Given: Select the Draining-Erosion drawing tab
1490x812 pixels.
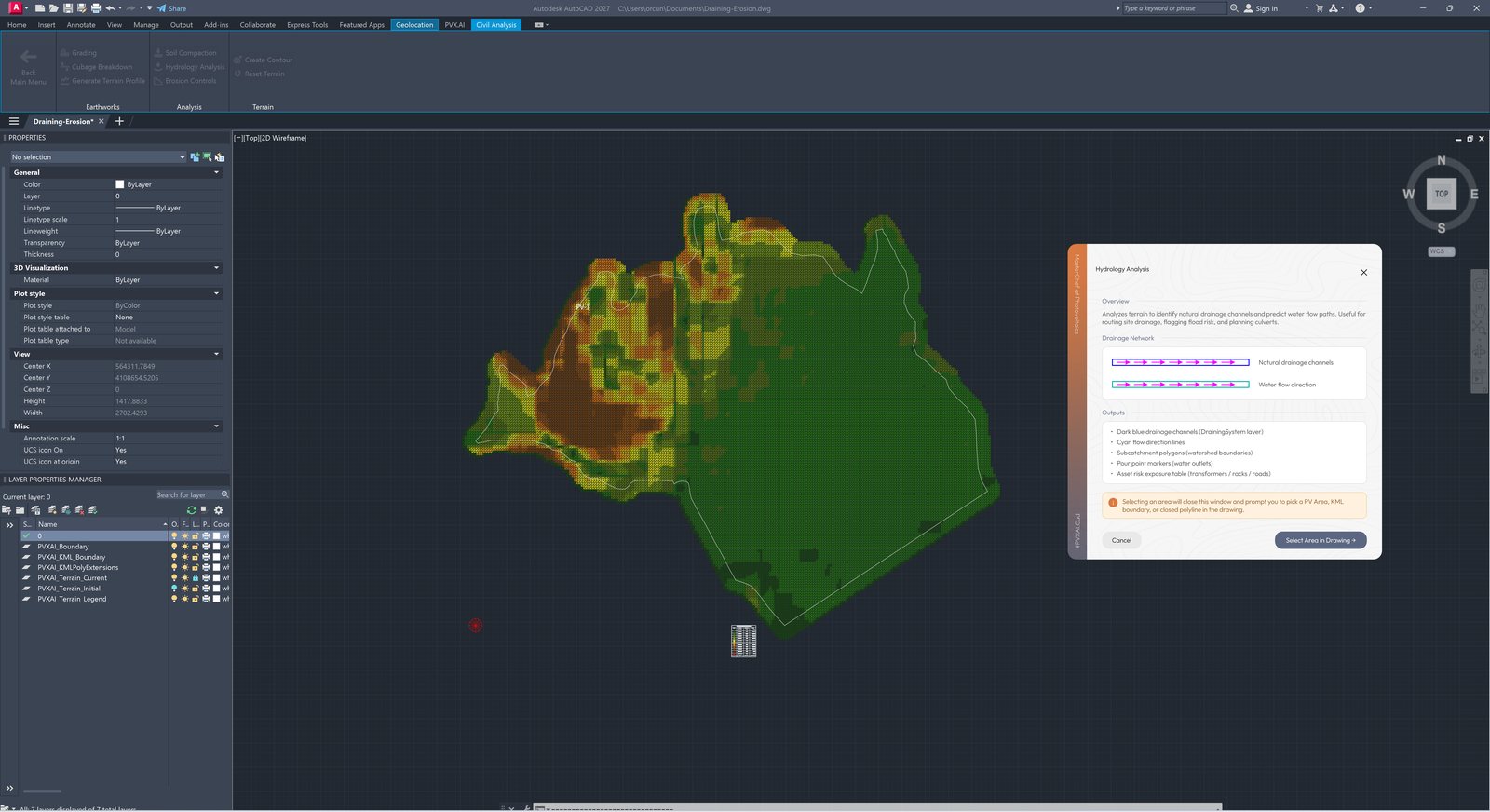Looking at the screenshot, I should tap(63, 121).
